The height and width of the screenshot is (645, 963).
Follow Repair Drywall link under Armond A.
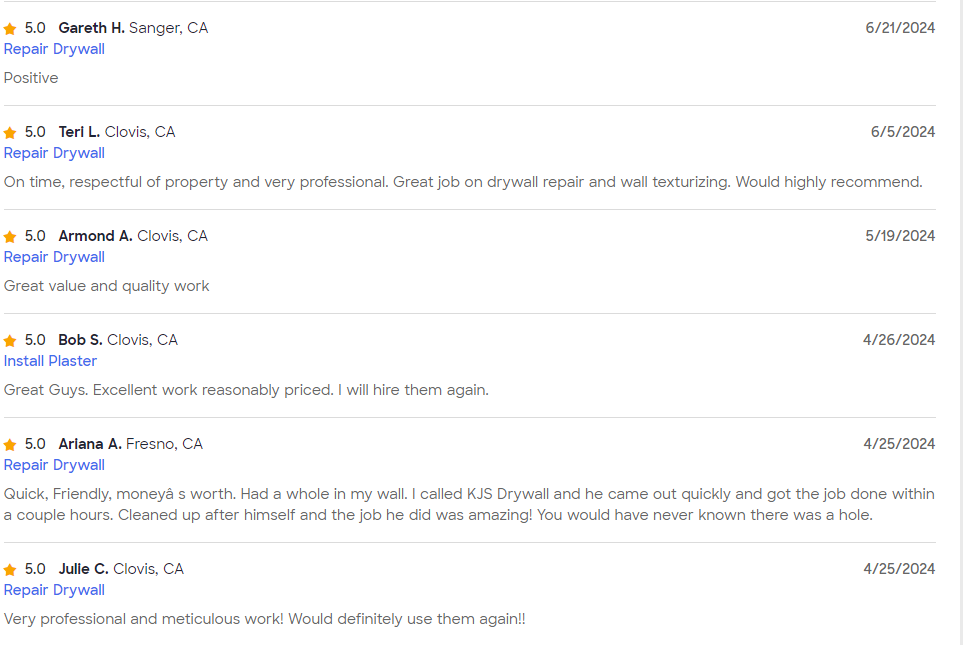(x=54, y=257)
